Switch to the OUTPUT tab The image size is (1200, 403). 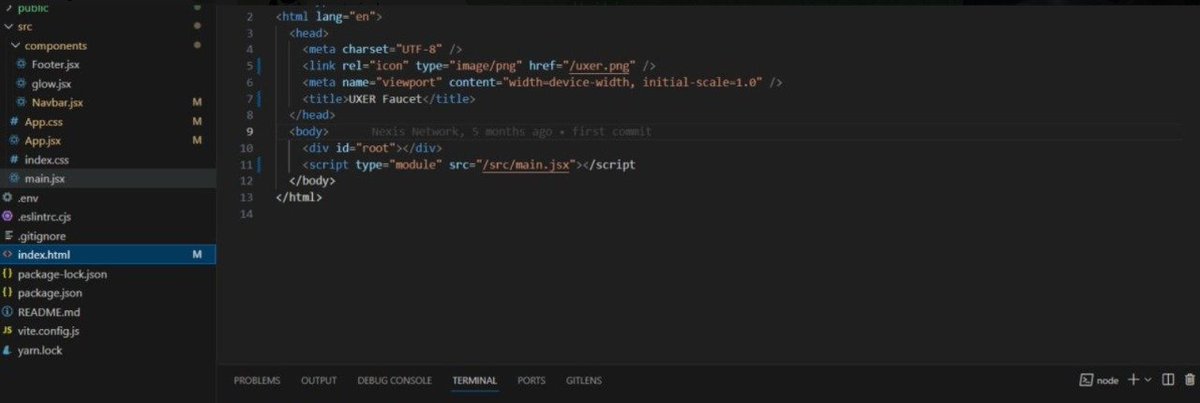[319, 380]
